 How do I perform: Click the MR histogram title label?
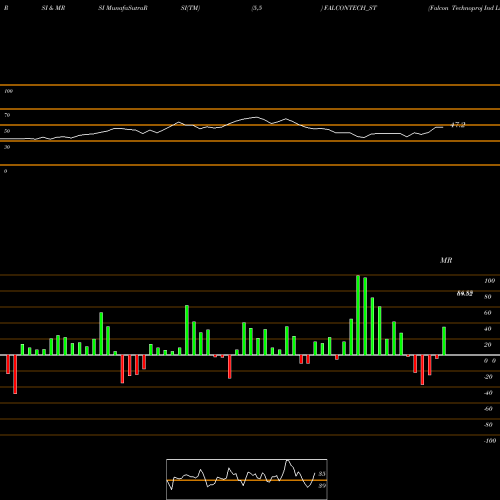tap(446, 260)
